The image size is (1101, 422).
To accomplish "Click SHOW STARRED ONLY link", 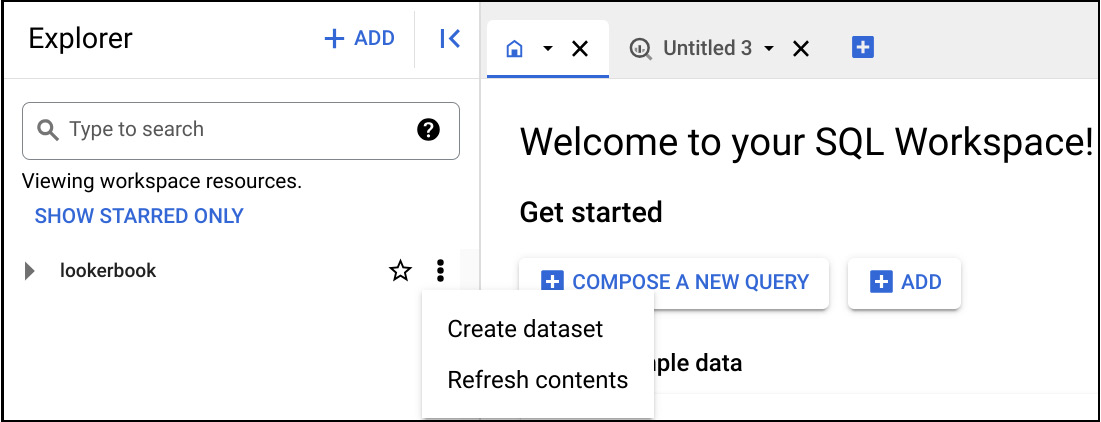I will coord(139,216).
